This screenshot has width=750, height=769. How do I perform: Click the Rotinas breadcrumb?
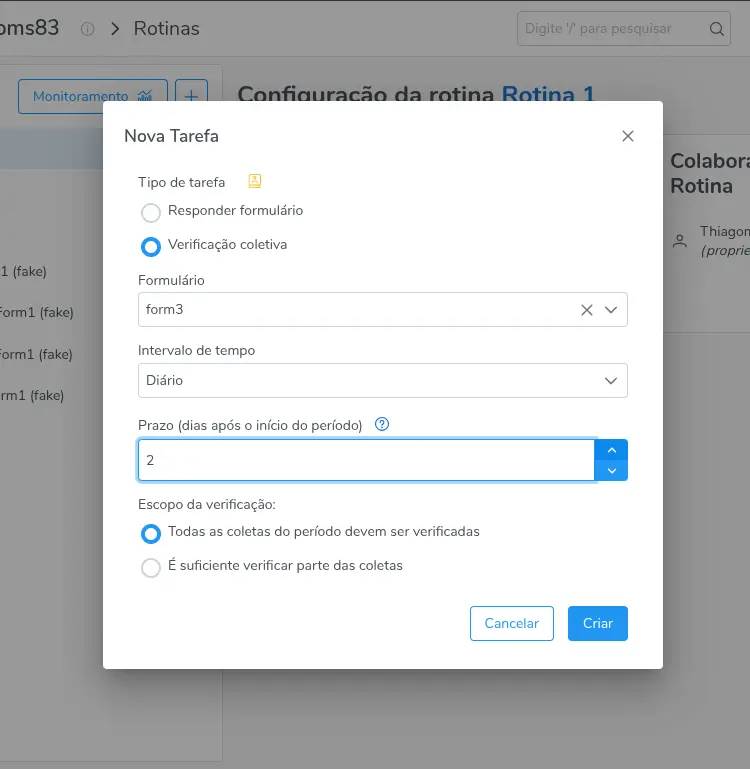(x=167, y=28)
